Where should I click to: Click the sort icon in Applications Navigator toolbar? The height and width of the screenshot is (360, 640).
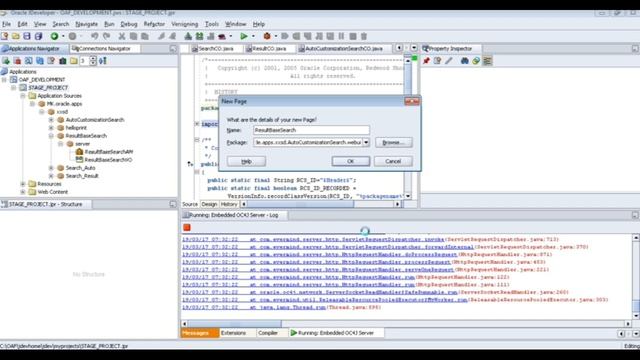coord(102,61)
